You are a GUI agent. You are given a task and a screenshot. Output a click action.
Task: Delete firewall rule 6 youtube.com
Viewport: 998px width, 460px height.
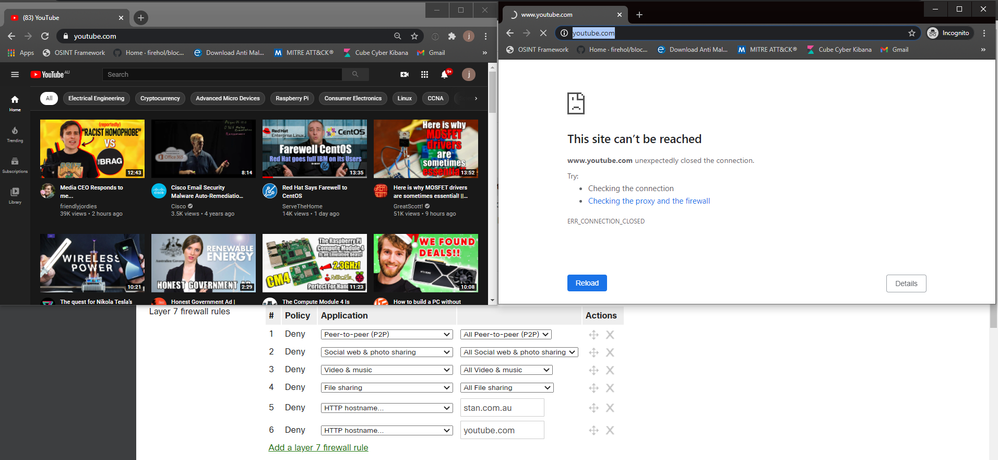(610, 430)
